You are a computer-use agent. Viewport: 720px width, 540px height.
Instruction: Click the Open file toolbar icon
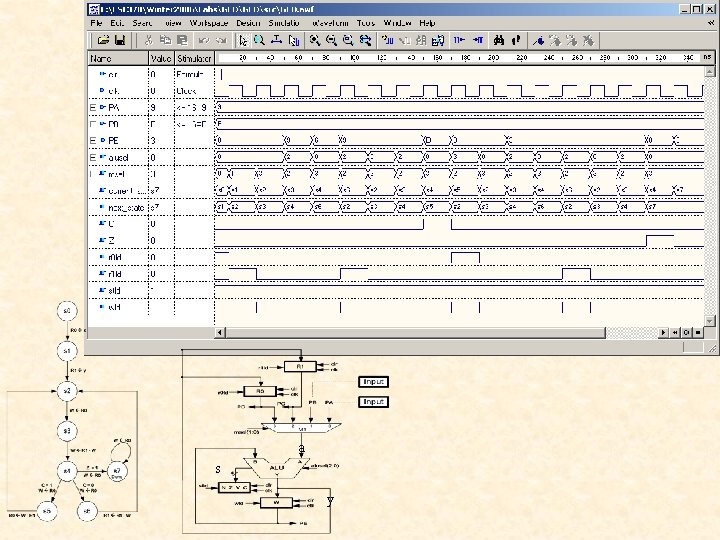pos(102,40)
